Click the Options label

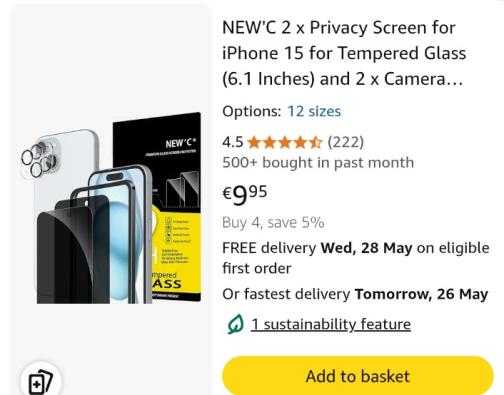pos(252,111)
